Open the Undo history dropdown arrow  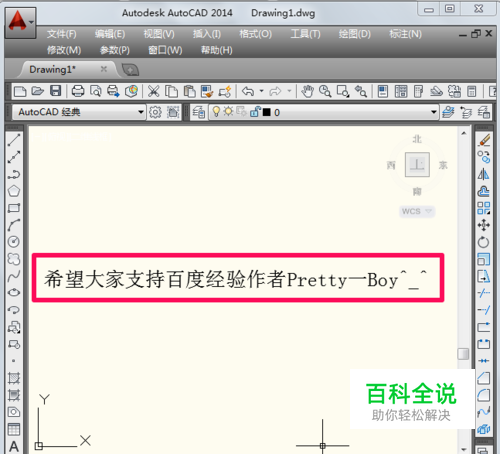262,91
